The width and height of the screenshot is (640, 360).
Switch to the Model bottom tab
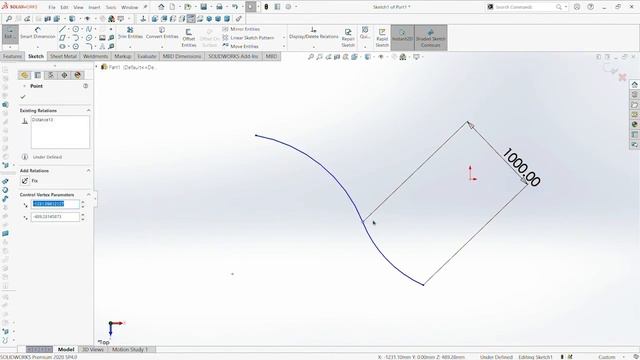(66, 349)
